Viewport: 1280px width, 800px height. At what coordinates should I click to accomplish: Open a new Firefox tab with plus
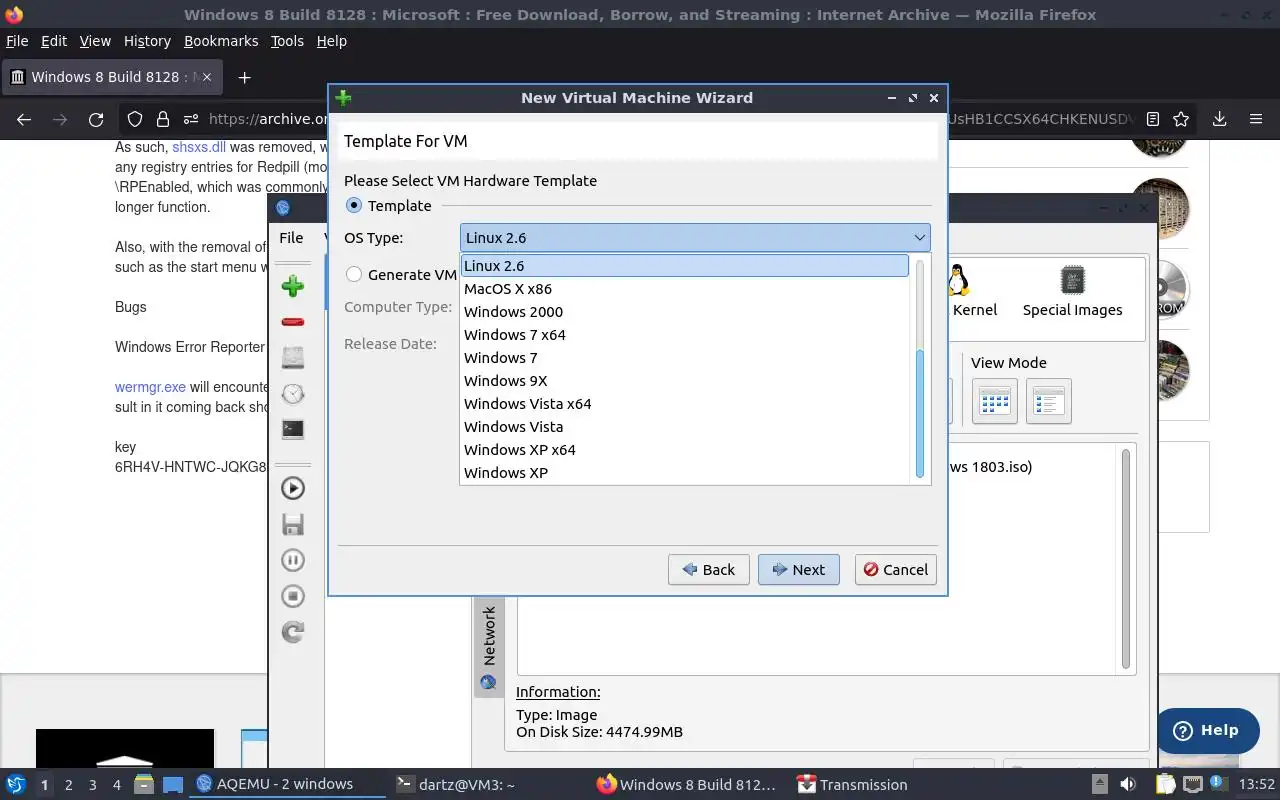[x=244, y=77]
